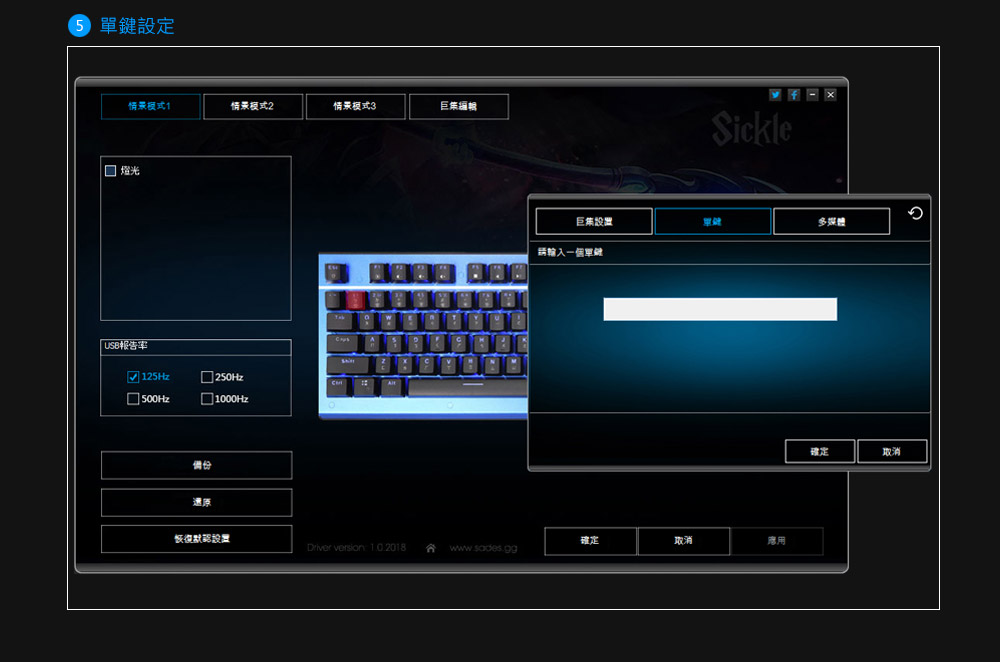Open the Facebook share icon
Image resolution: width=1000 pixels, height=662 pixels.
coord(794,94)
